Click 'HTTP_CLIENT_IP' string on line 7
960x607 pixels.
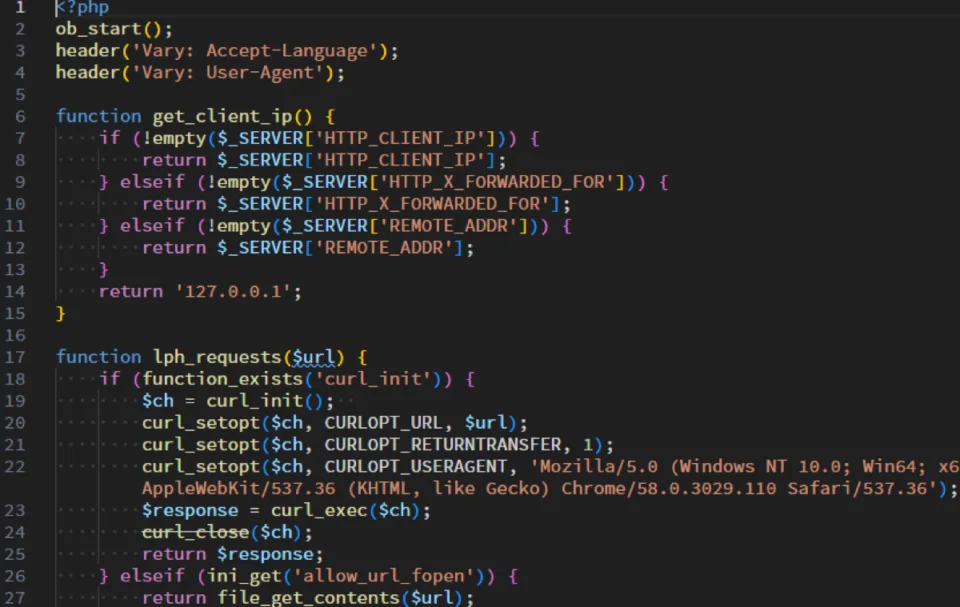pyautogui.click(x=405, y=138)
